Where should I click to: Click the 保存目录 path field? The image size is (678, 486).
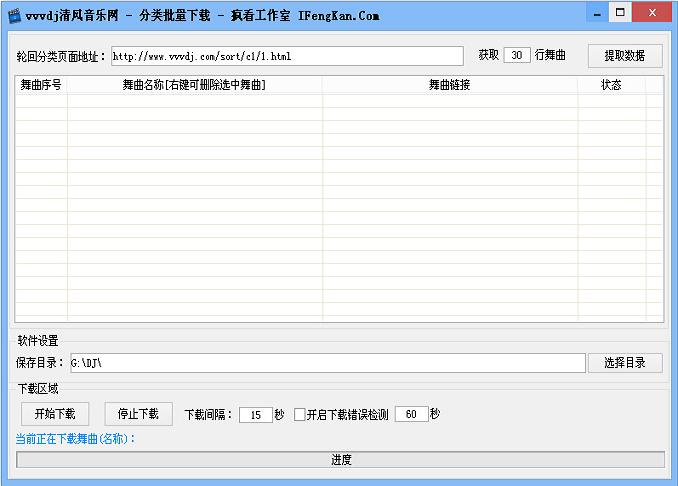tap(326, 363)
